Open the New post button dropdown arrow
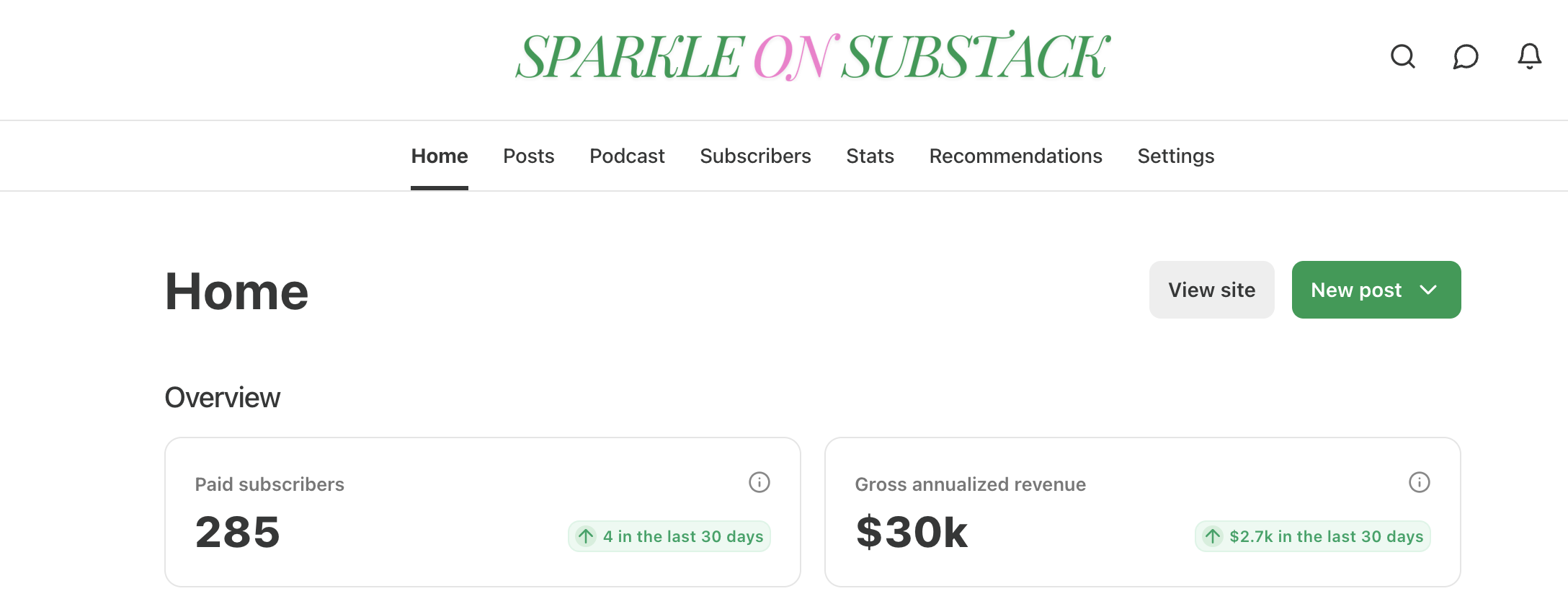The image size is (1568, 604). (1427, 290)
